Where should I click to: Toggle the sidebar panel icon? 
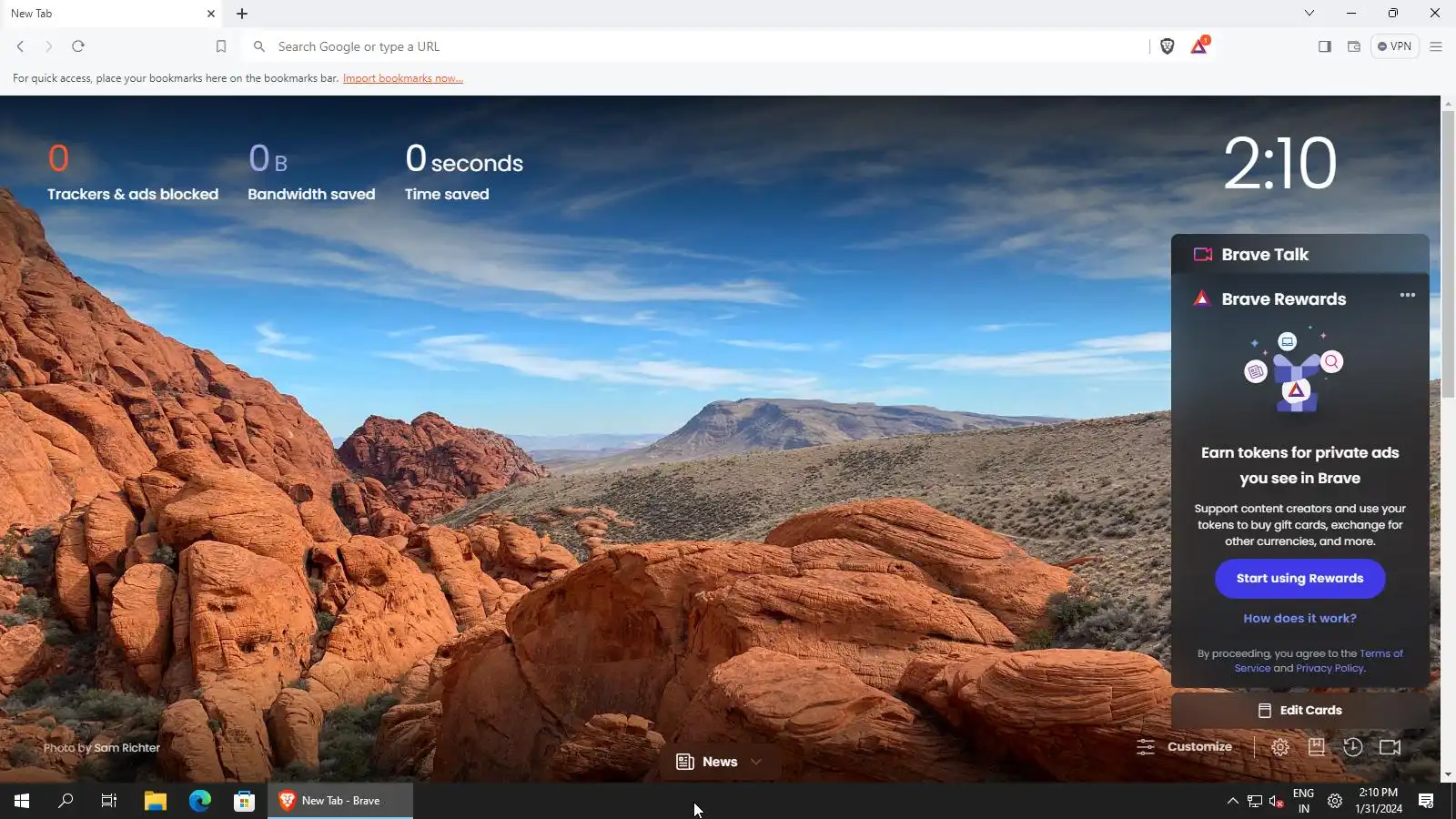pos(1325,46)
